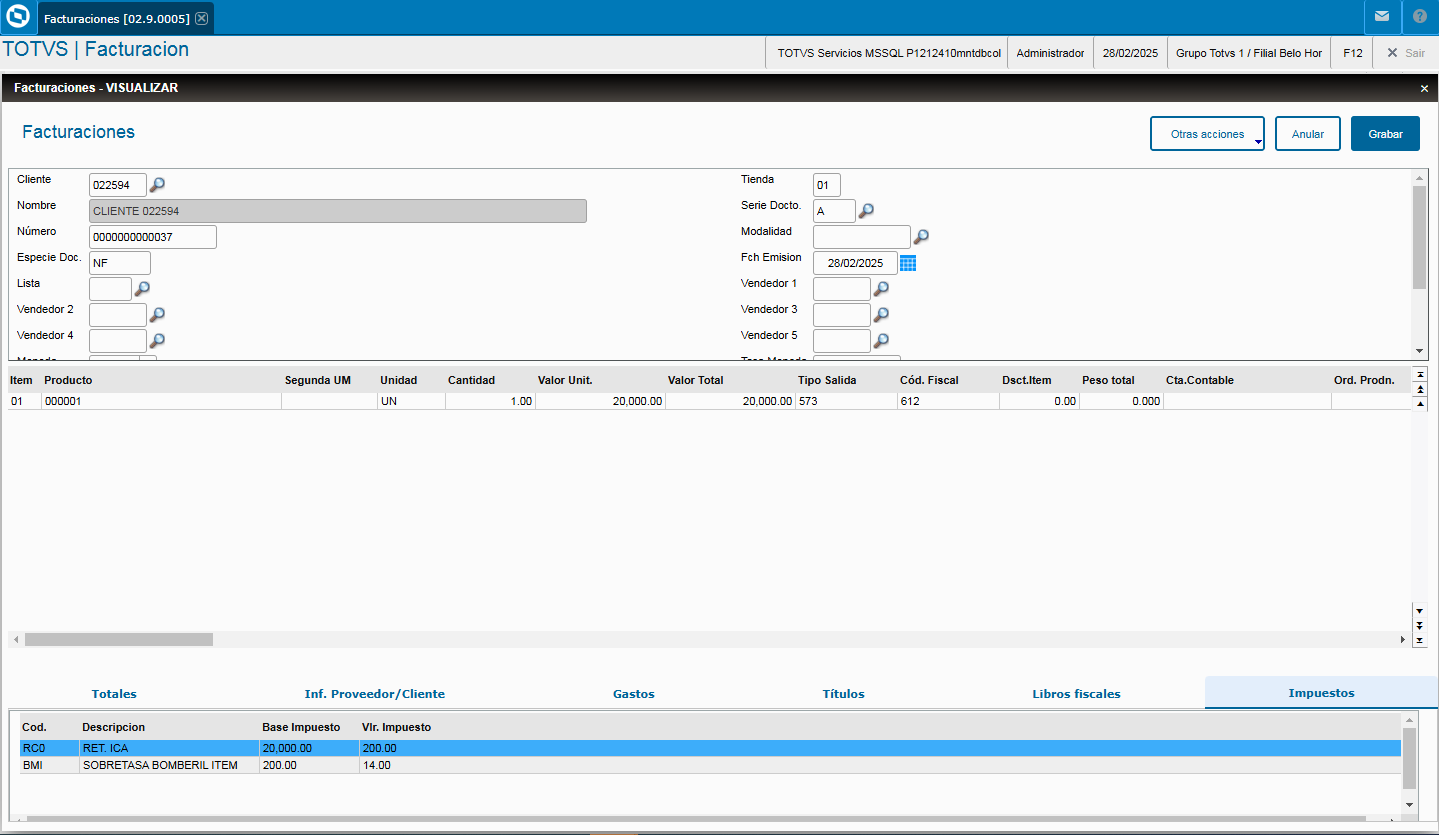The width and height of the screenshot is (1439, 835).
Task: Click the Tipo Salida cell 573
Action: coord(846,401)
